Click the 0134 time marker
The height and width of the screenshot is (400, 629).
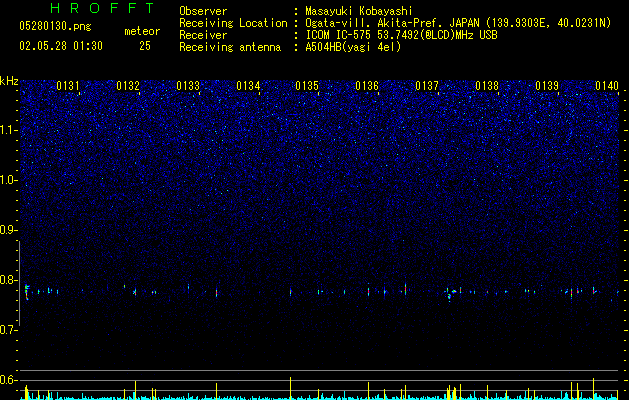tap(248, 86)
